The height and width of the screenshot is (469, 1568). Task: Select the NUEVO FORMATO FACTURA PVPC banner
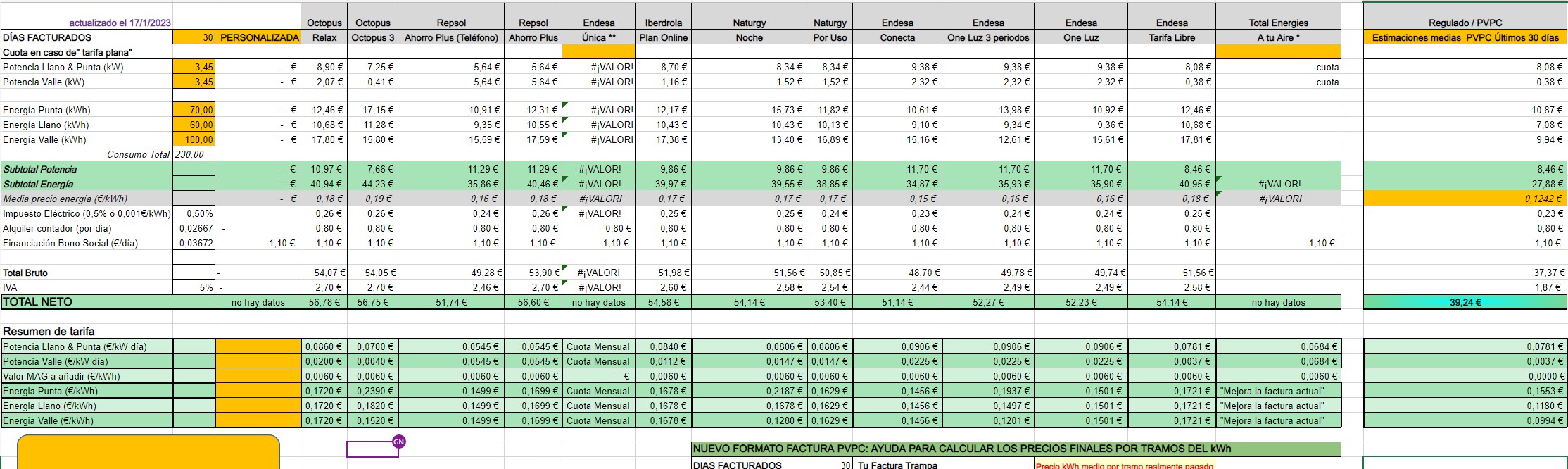pos(1016,449)
